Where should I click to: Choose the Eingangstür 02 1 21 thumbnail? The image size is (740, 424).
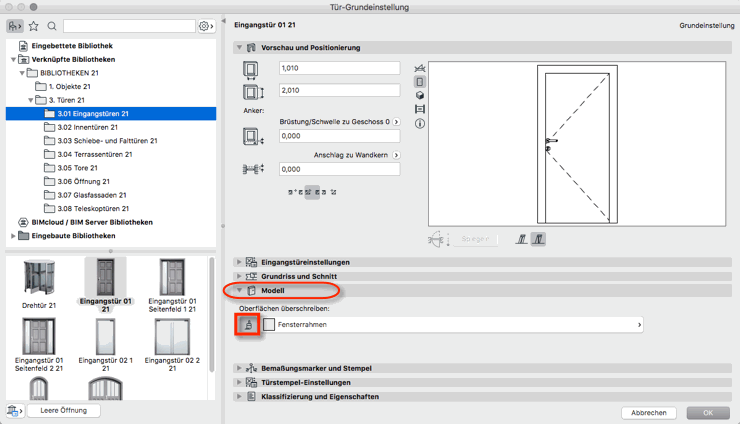point(105,345)
